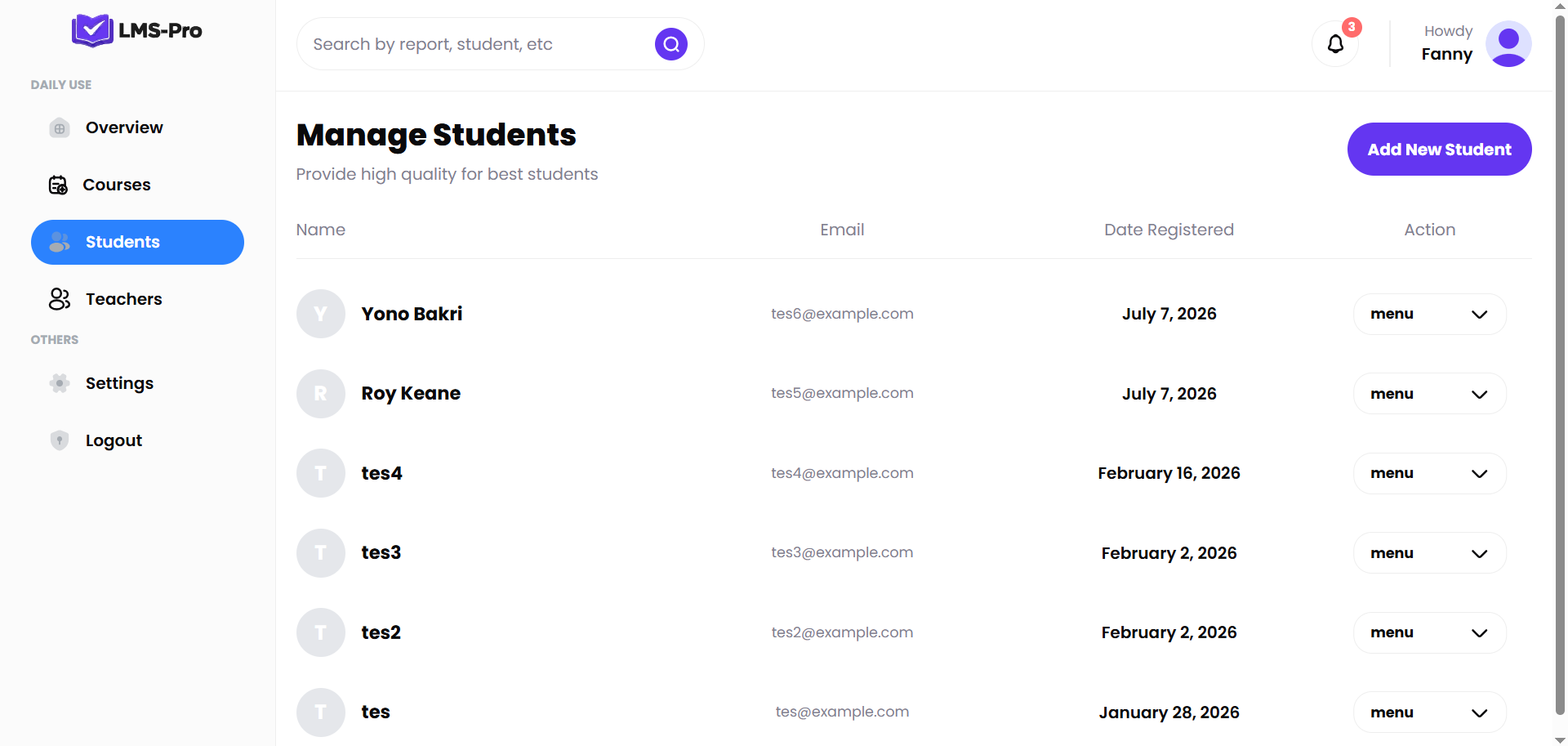Viewport: 1568px width, 746px height.
Task: Select the Students sidebar item
Action: tap(137, 242)
